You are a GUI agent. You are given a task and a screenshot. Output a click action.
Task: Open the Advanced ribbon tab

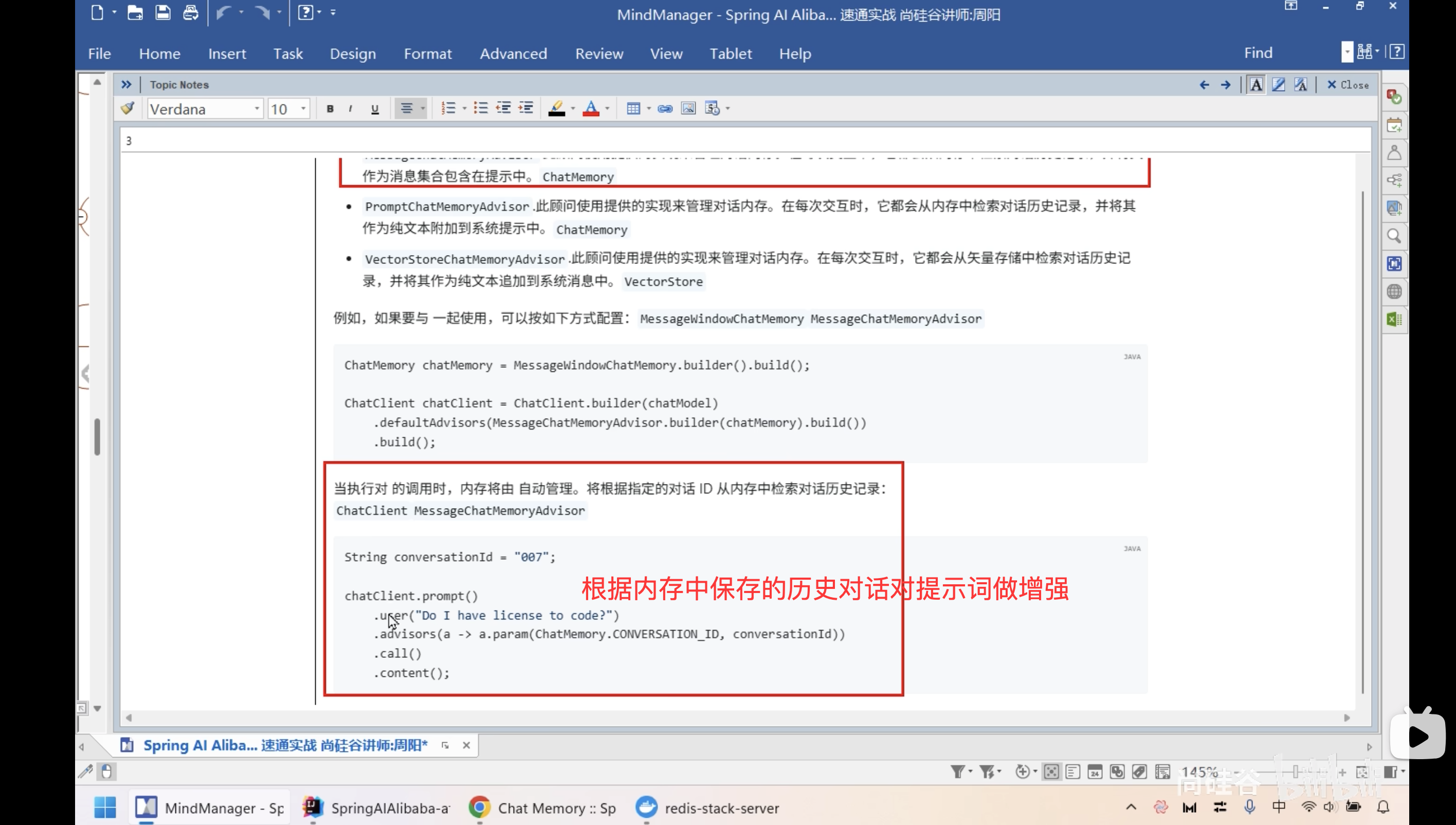click(x=513, y=53)
